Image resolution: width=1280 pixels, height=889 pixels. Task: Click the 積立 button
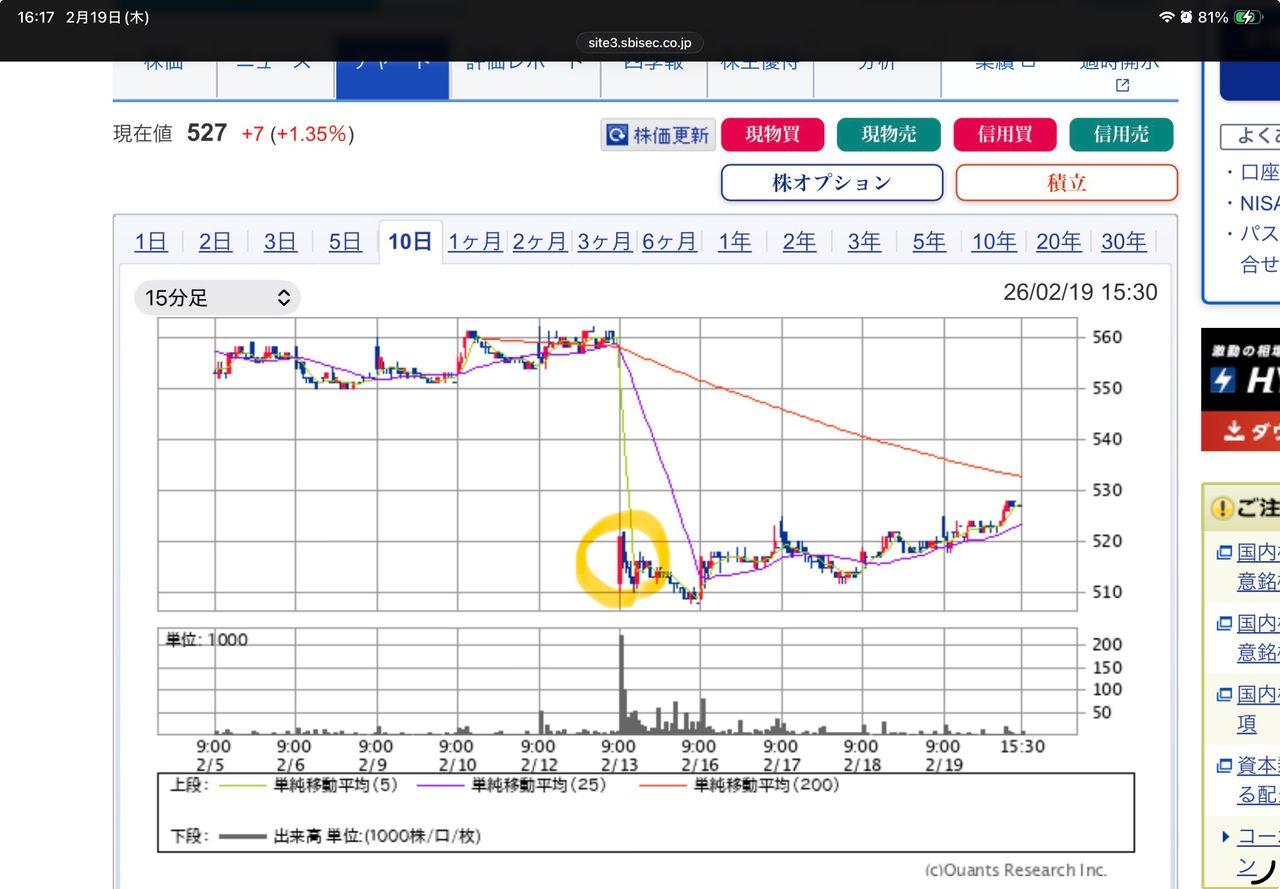pos(1066,183)
